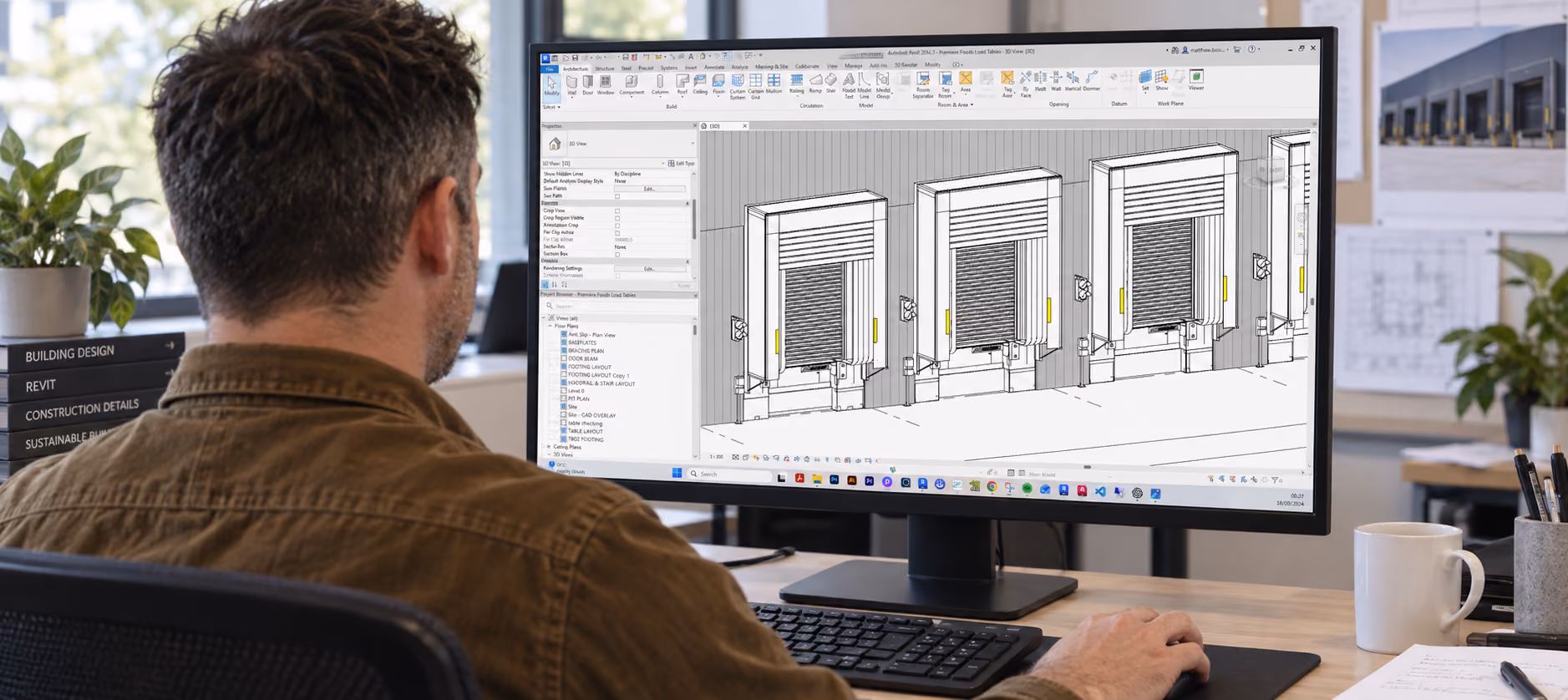1568x700 pixels.
Task: Select the Mullion tool
Action: (774, 84)
